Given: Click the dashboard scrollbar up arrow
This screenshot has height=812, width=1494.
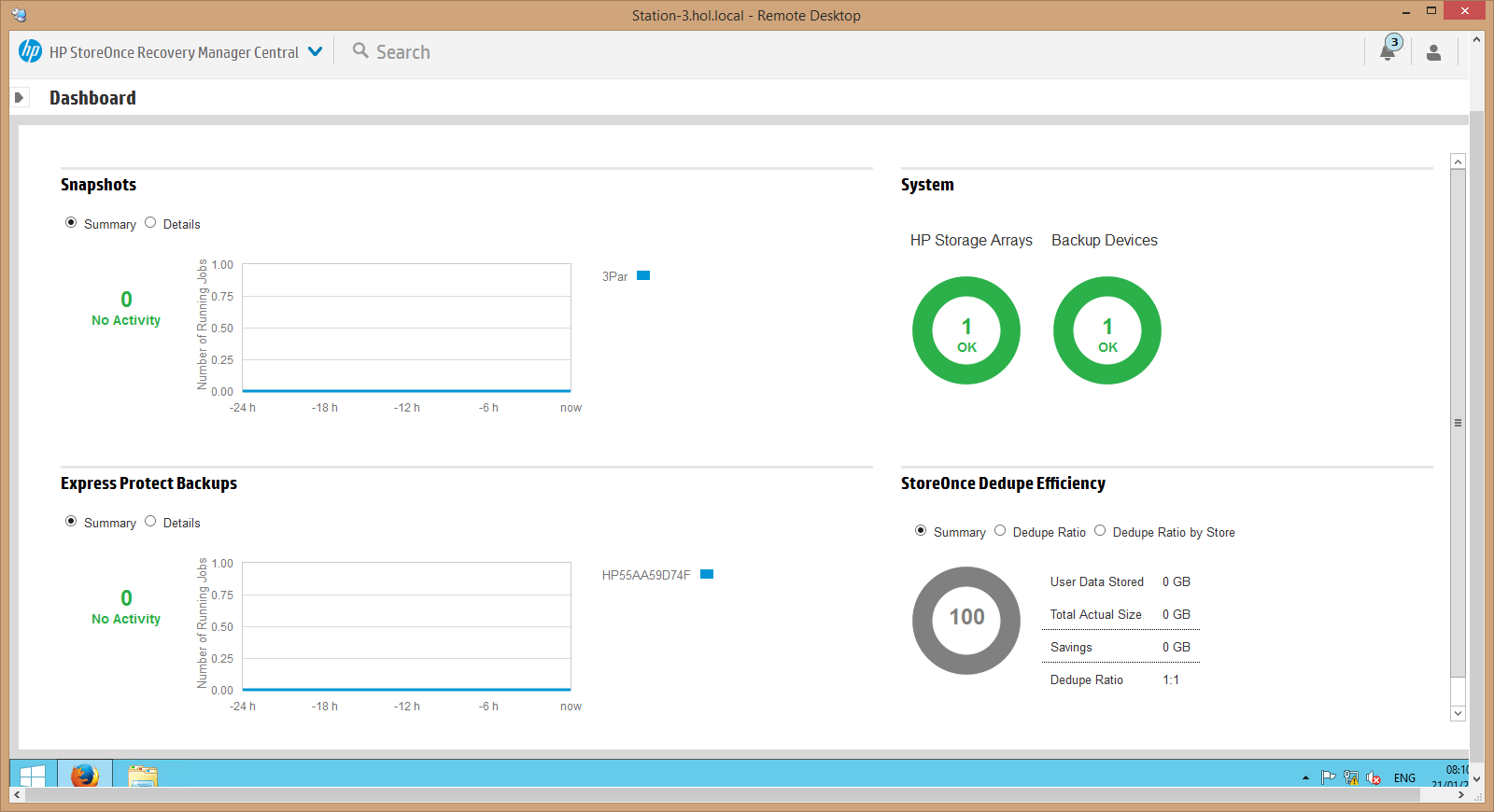Looking at the screenshot, I should coord(1458,161).
